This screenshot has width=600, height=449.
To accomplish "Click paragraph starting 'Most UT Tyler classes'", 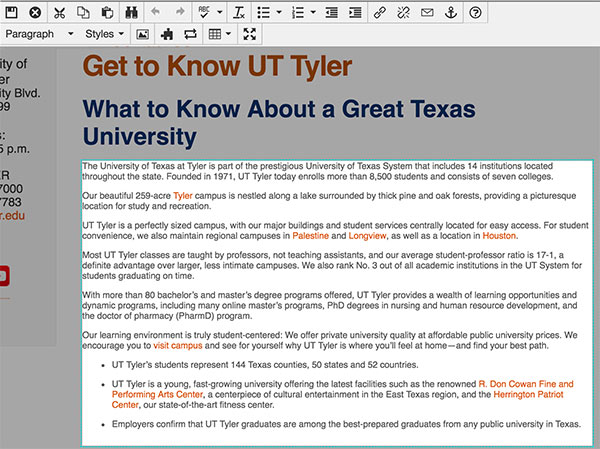I will (332, 265).
